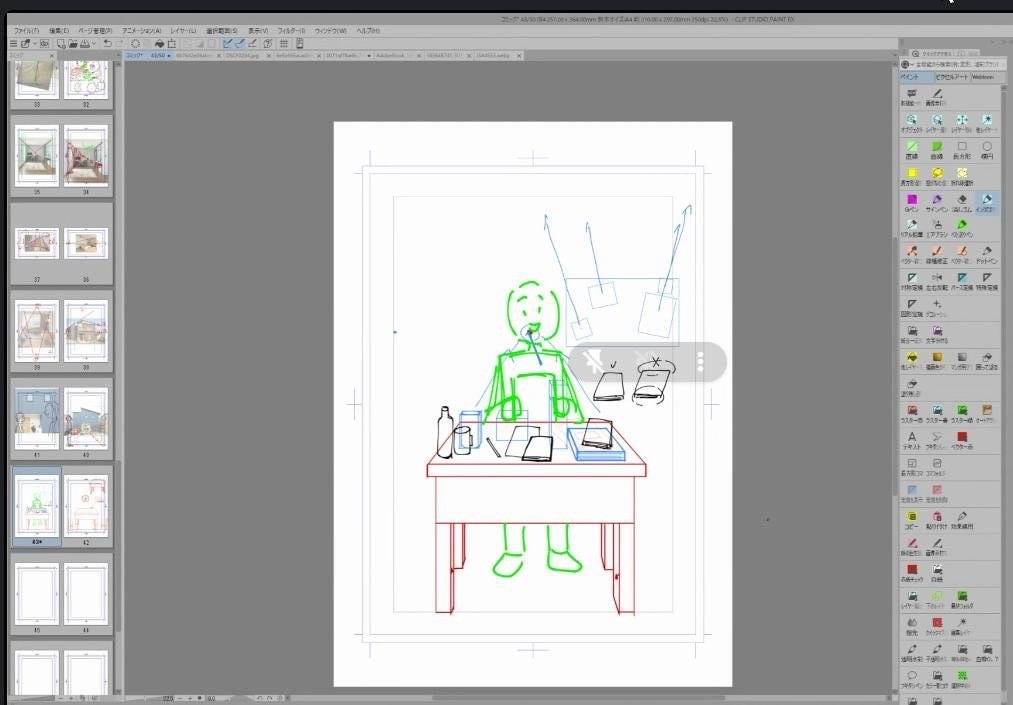The image size is (1013, 705).
Task: Click the 貼り付け paste icon
Action: (937, 520)
